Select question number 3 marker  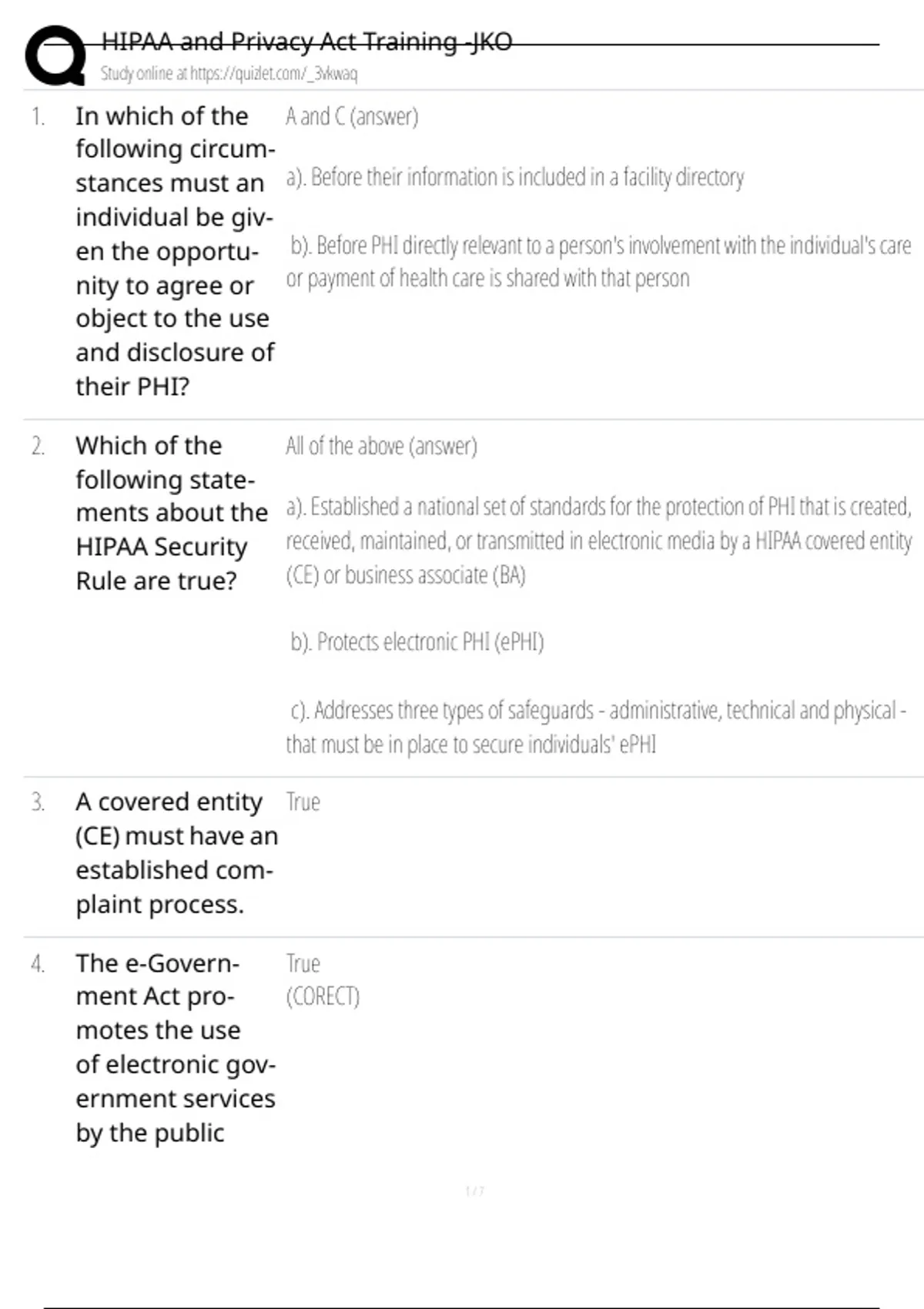point(38,803)
